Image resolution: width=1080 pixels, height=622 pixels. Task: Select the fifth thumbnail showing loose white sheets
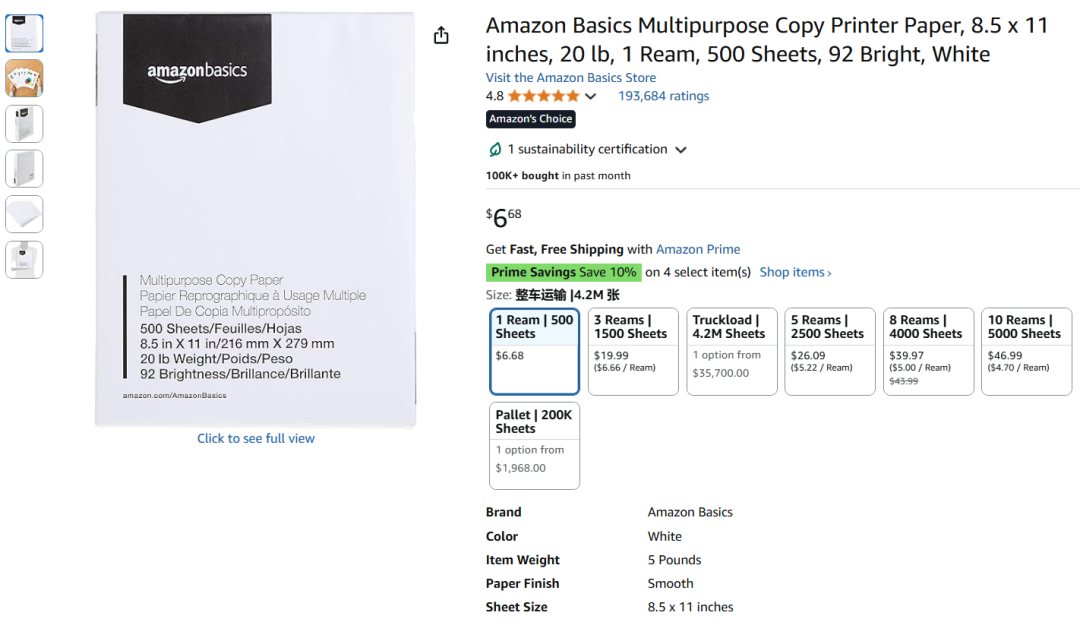[x=24, y=214]
